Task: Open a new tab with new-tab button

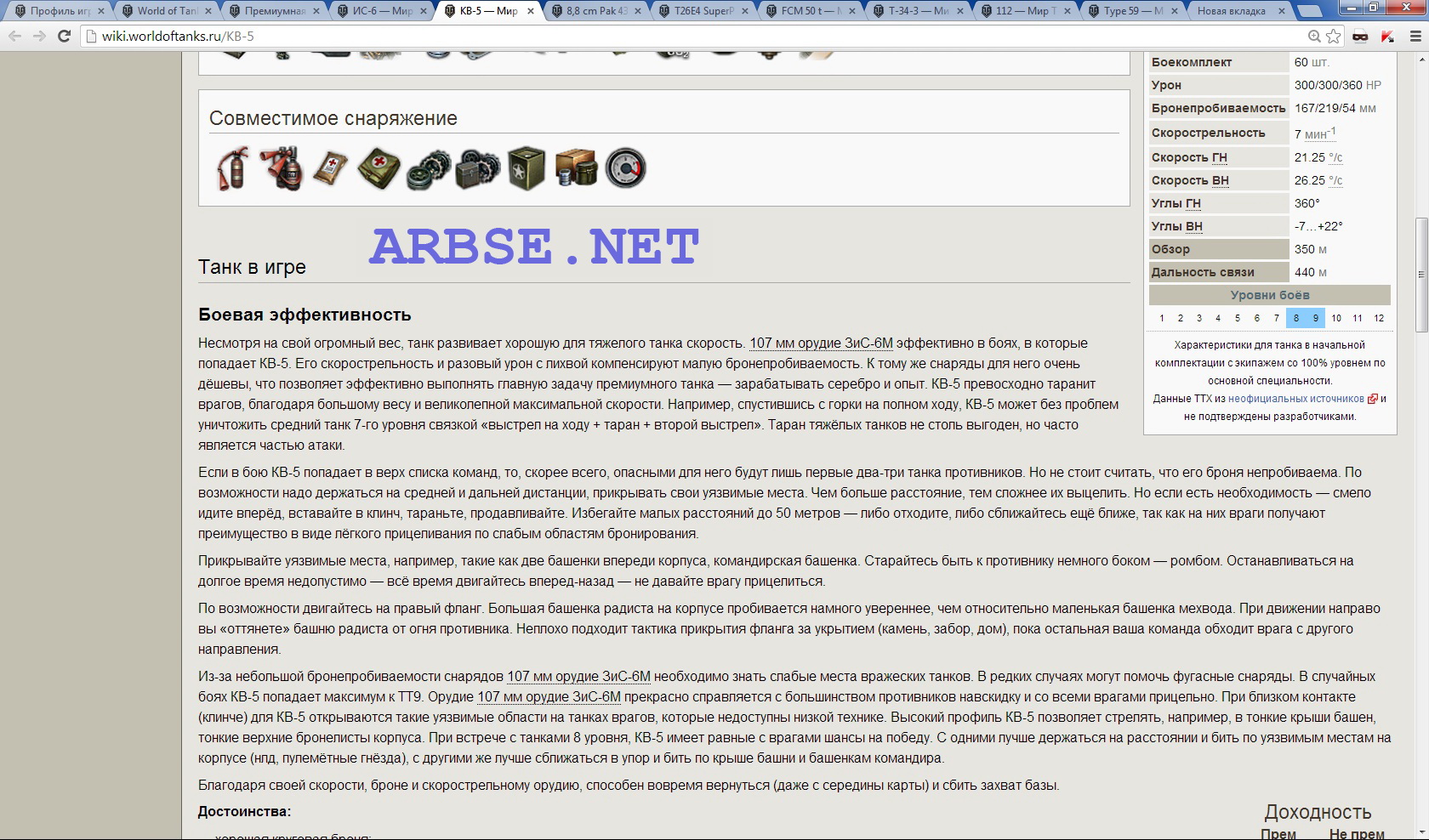Action: (x=1309, y=11)
